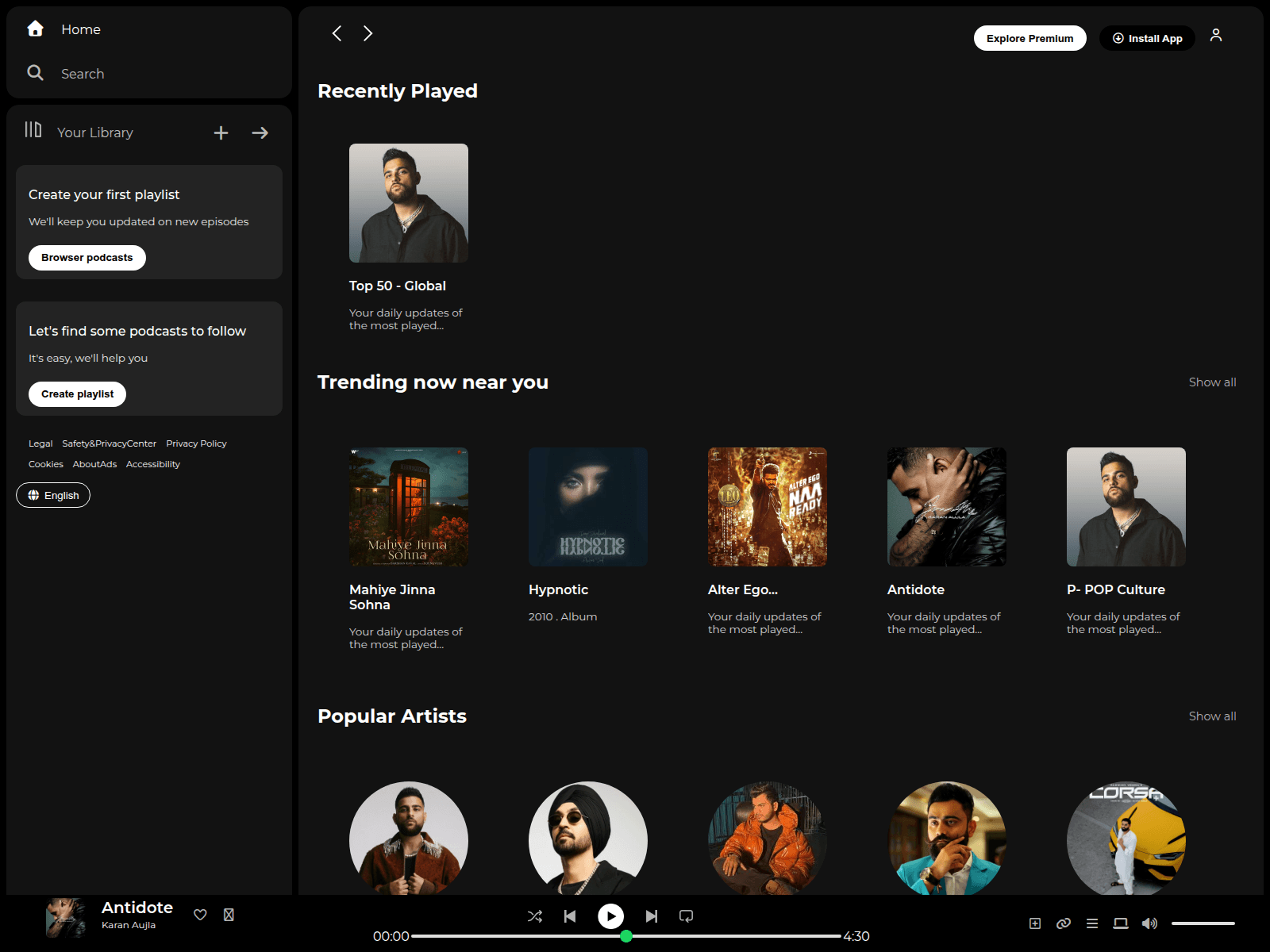Viewport: 1270px width, 952px height.
Task: Skip to the next track
Action: coord(652,916)
